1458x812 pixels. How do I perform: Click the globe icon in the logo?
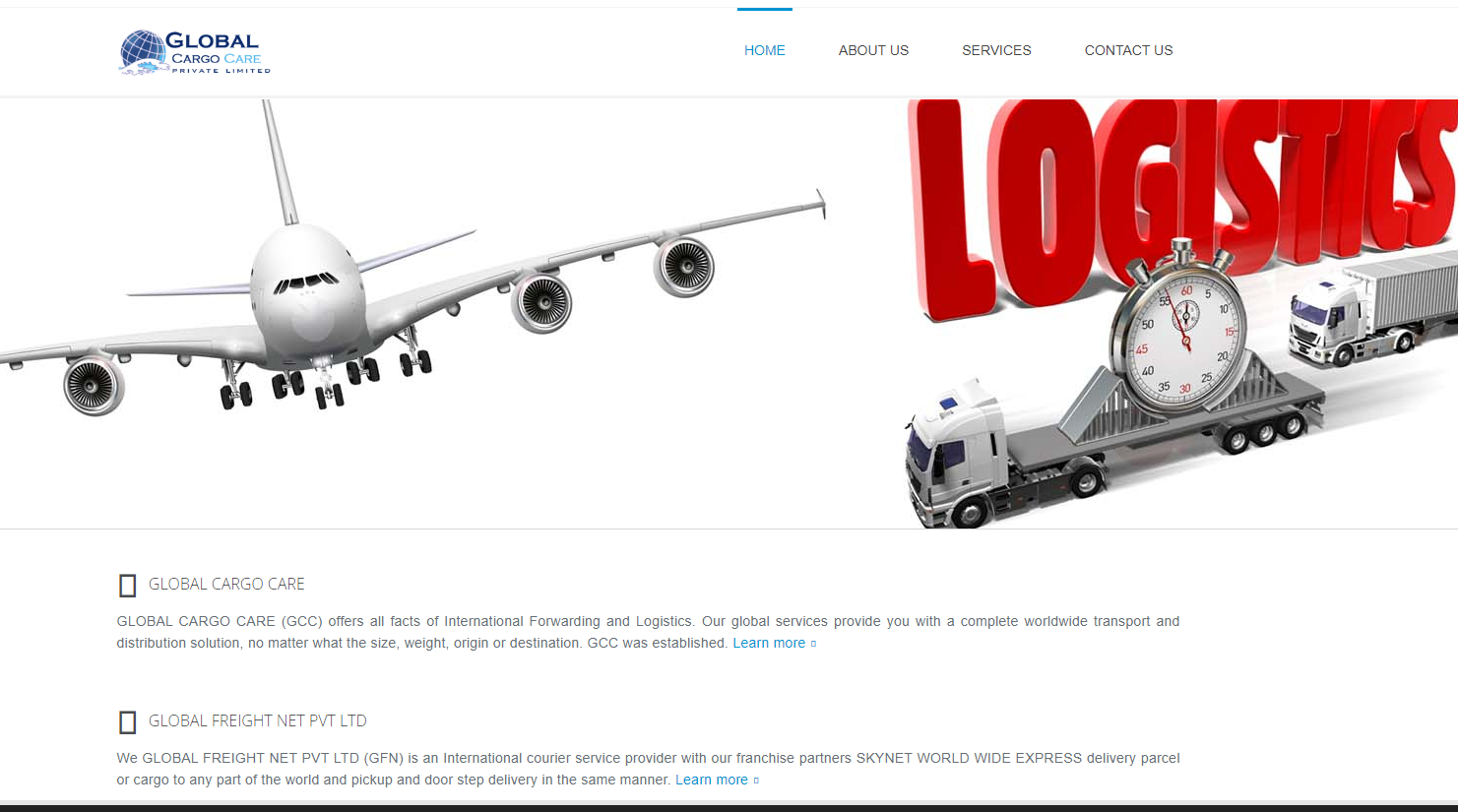click(143, 52)
